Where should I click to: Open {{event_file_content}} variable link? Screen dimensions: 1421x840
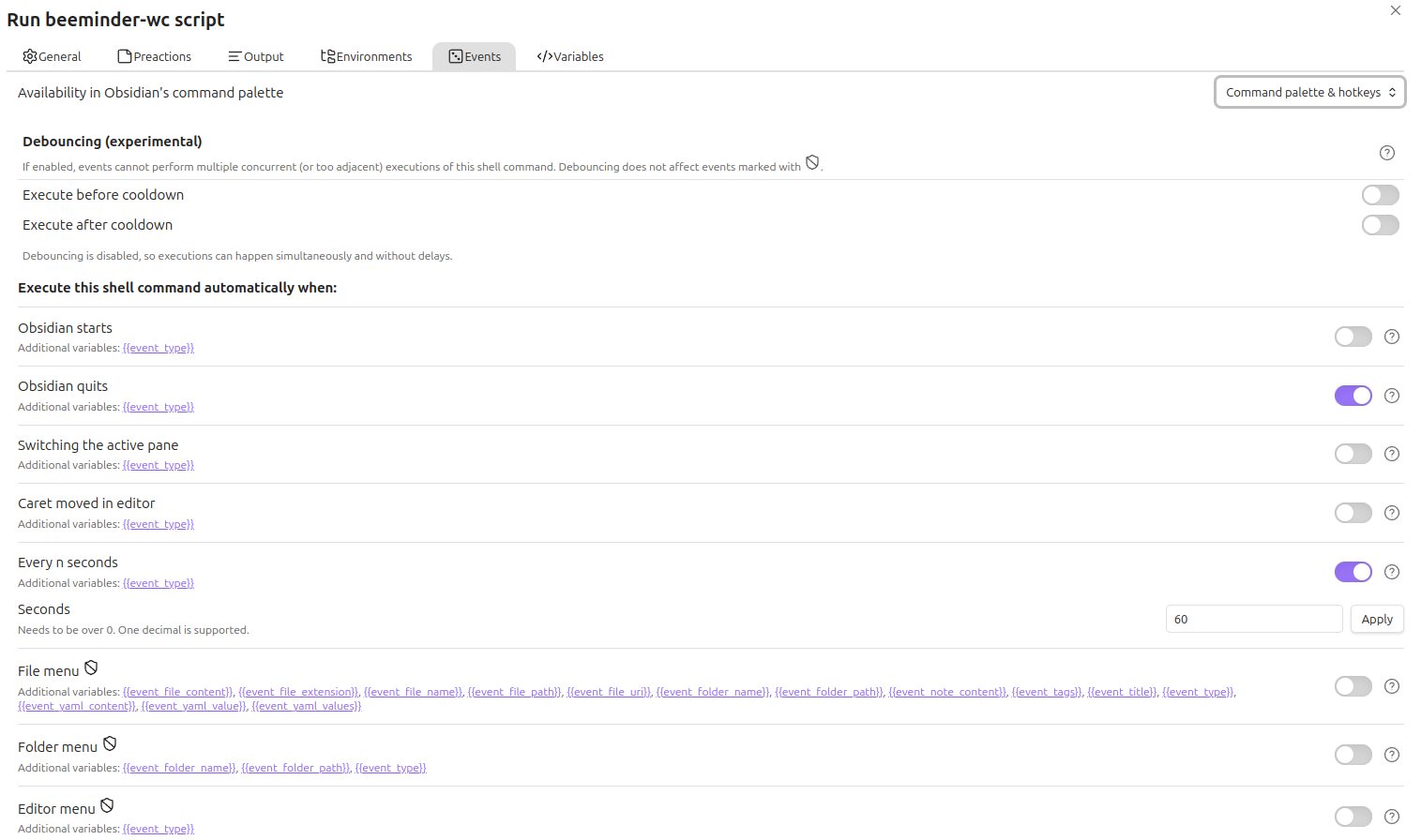[x=178, y=692]
